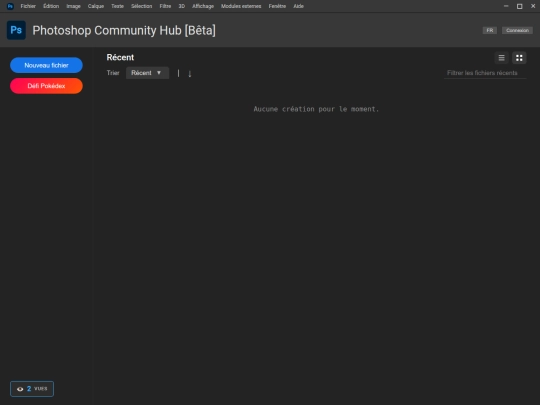Close the application window
This screenshot has width=540, height=405.
(x=533, y=6)
